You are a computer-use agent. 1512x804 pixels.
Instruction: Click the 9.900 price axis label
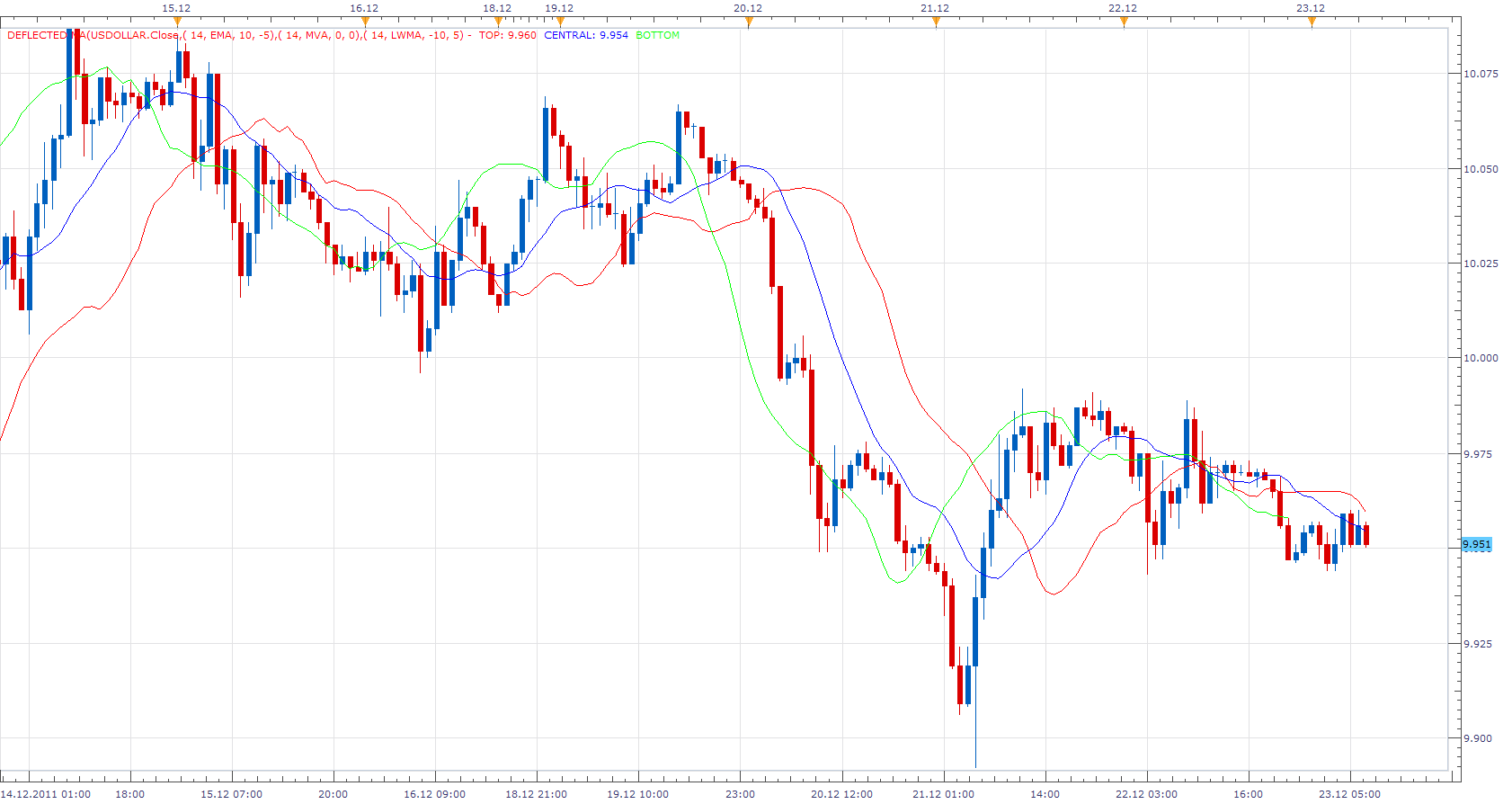tap(1478, 738)
